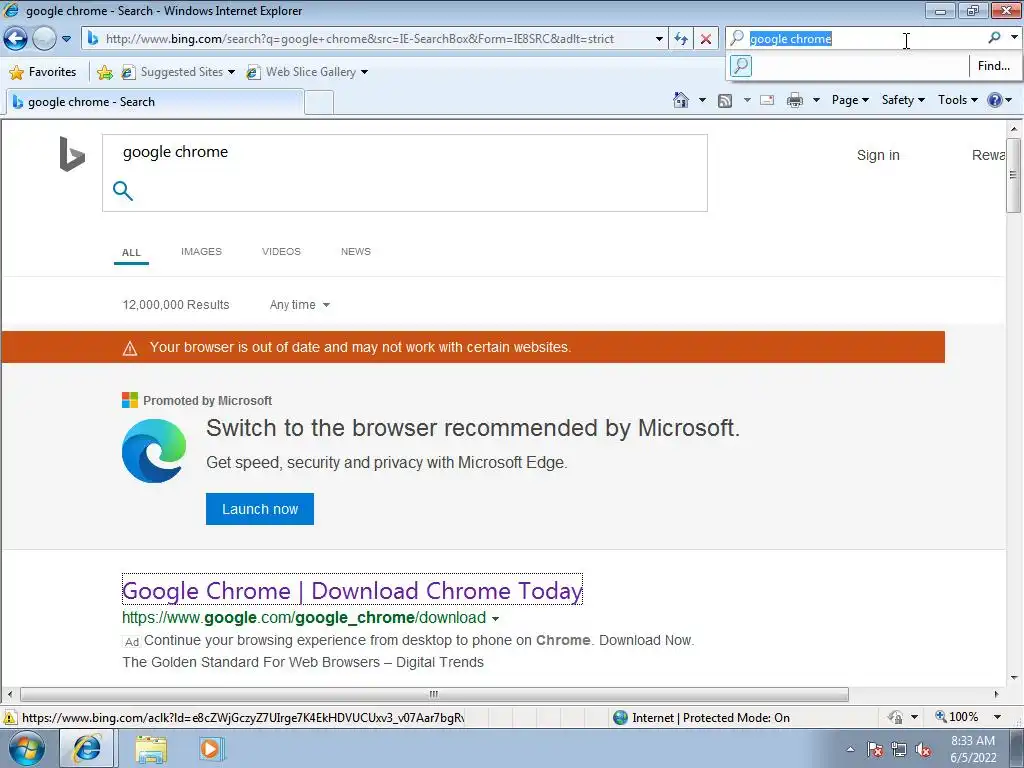Screen dimensions: 1024x768
Task: Open recent pages dropdown next to Forward
Action: 66,39
